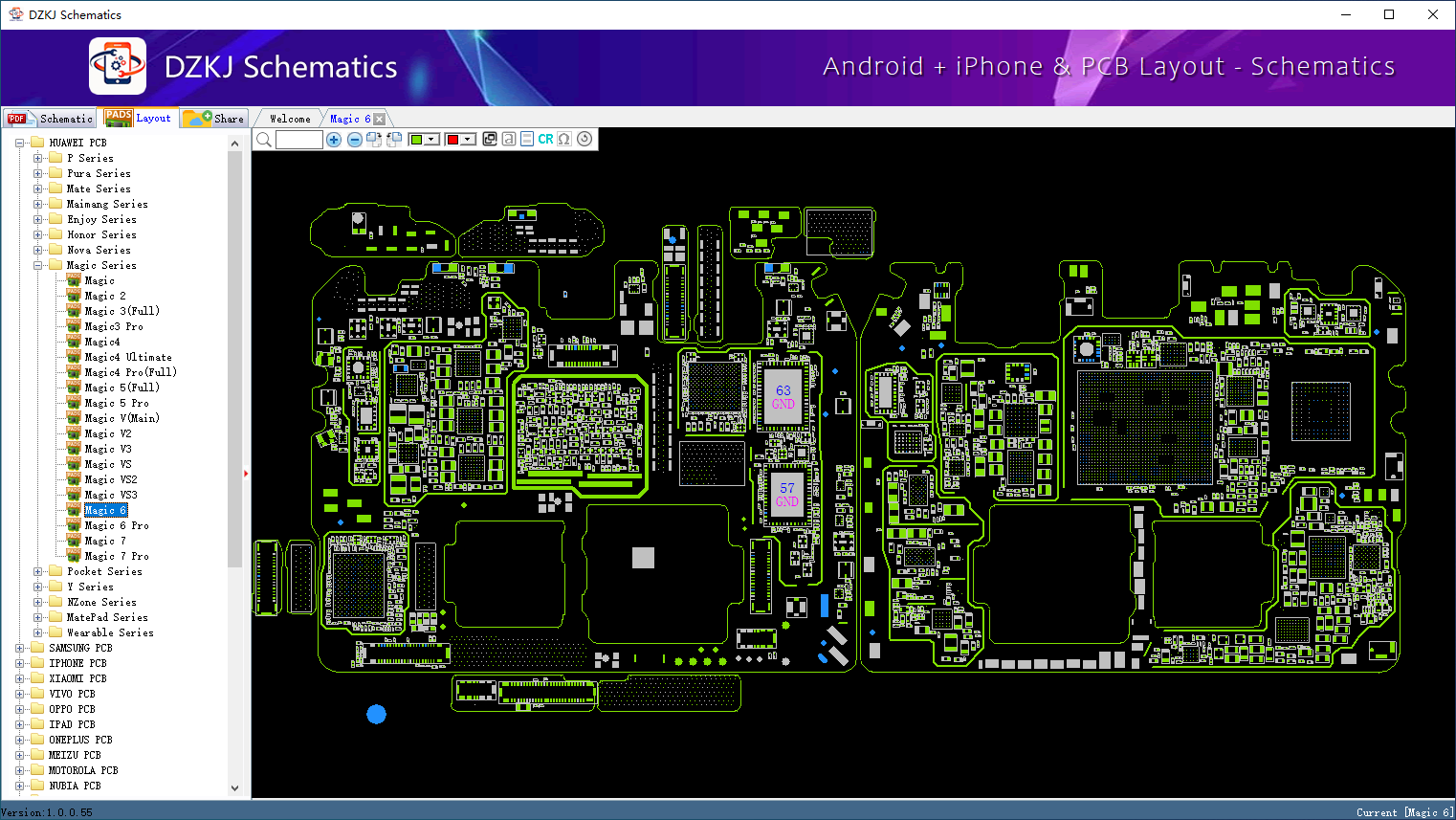
Task: Expand the P Series folder
Action: point(38,158)
